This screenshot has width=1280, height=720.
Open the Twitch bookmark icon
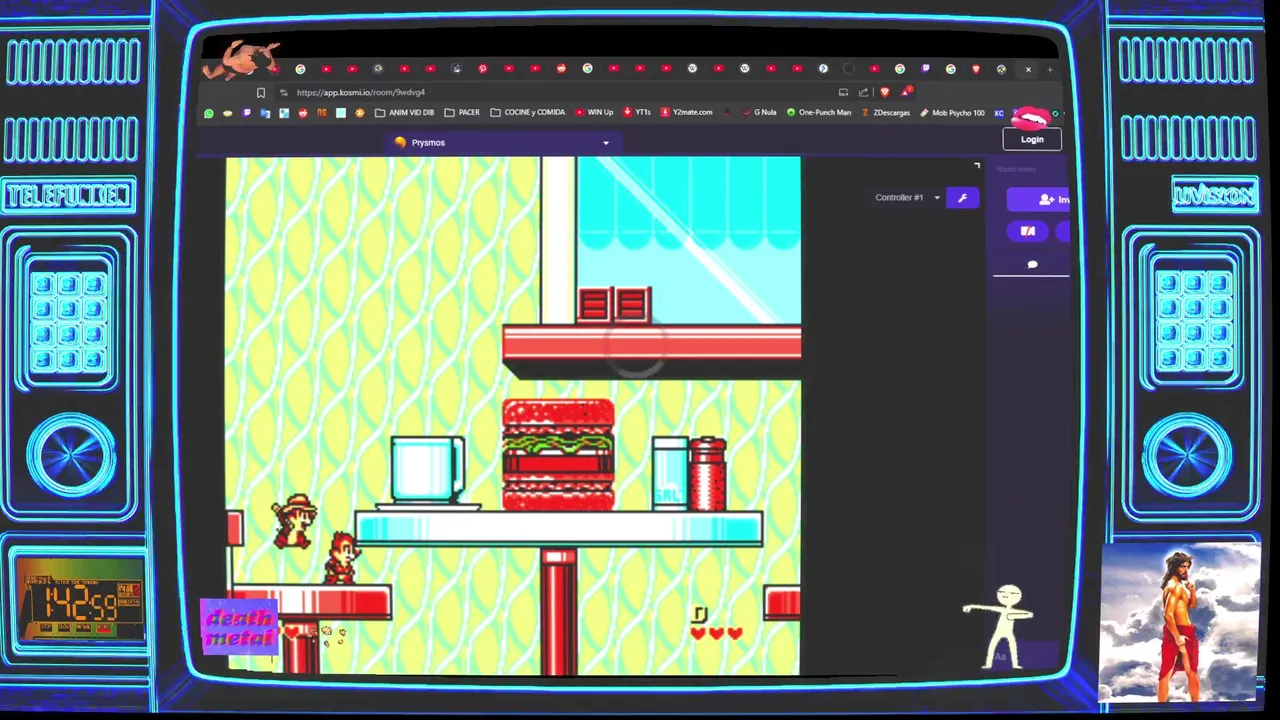246,113
